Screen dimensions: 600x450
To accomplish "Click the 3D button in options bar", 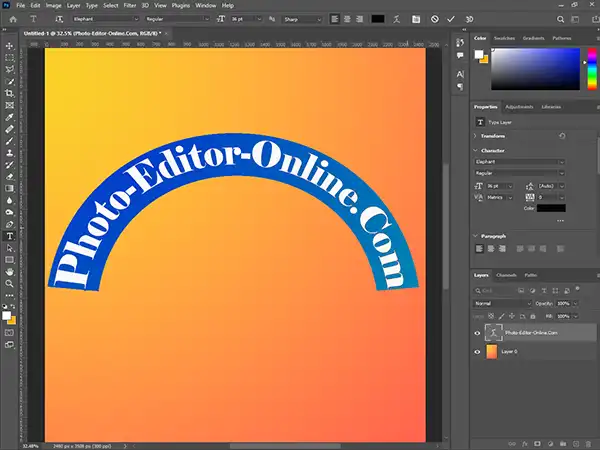I will click(469, 19).
